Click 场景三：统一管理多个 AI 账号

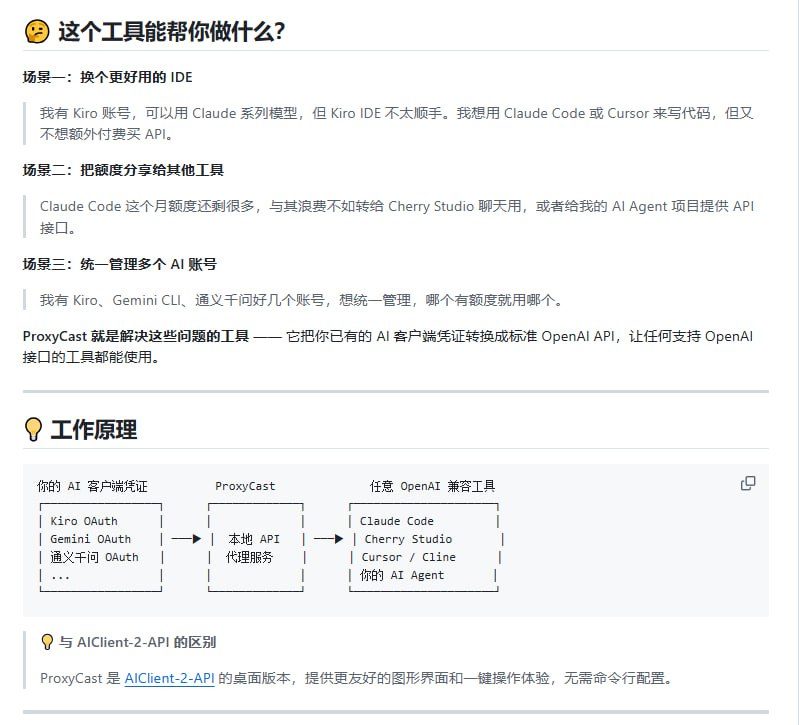(x=120, y=264)
